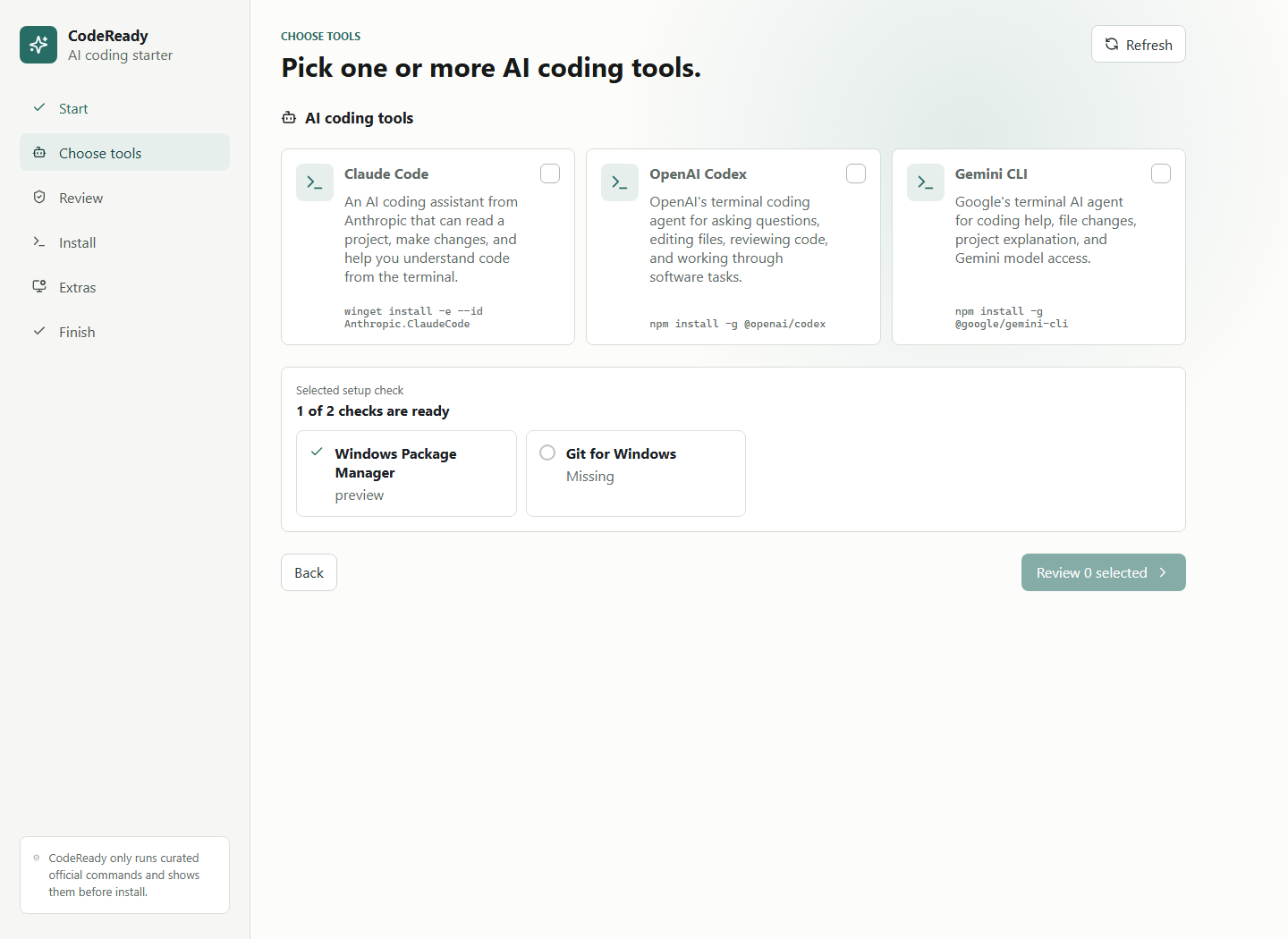
Task: Tick the Gemini CLI checkbox
Action: pyautogui.click(x=1161, y=173)
